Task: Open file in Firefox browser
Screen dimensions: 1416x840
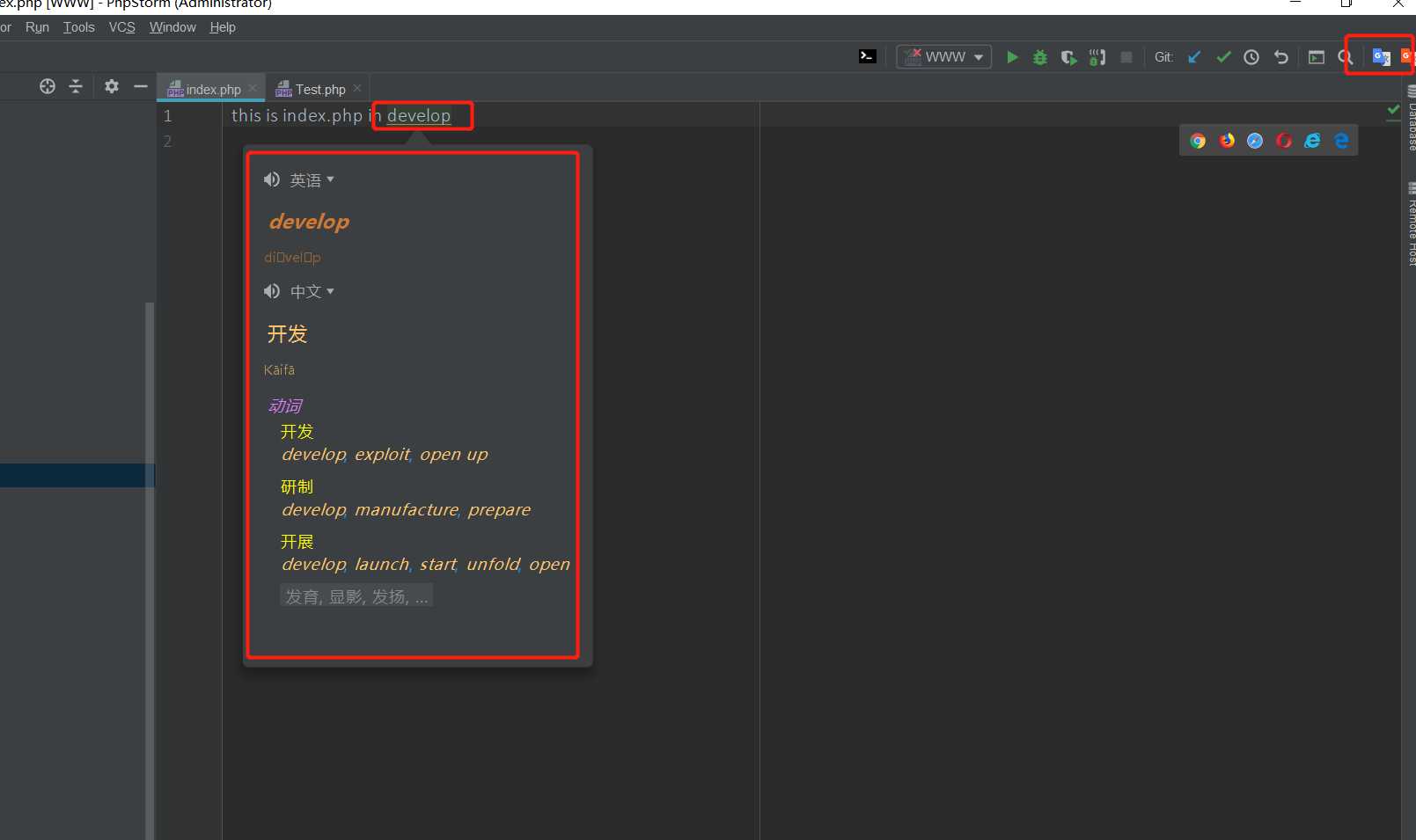Action: [1227, 141]
